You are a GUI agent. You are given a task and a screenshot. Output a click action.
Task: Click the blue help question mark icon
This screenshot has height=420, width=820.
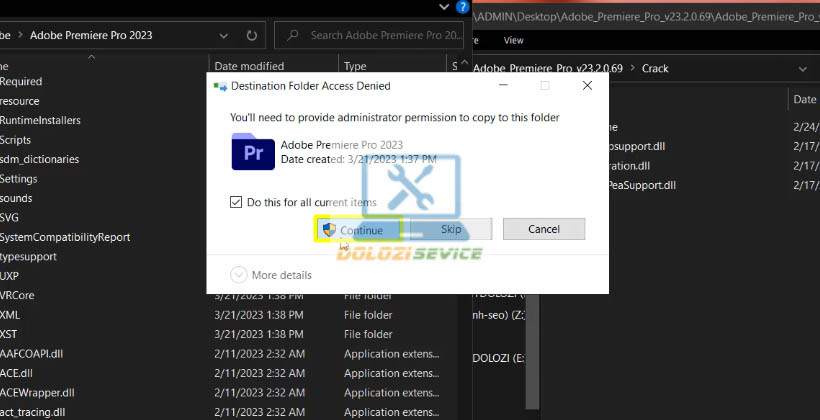tap(461, 6)
